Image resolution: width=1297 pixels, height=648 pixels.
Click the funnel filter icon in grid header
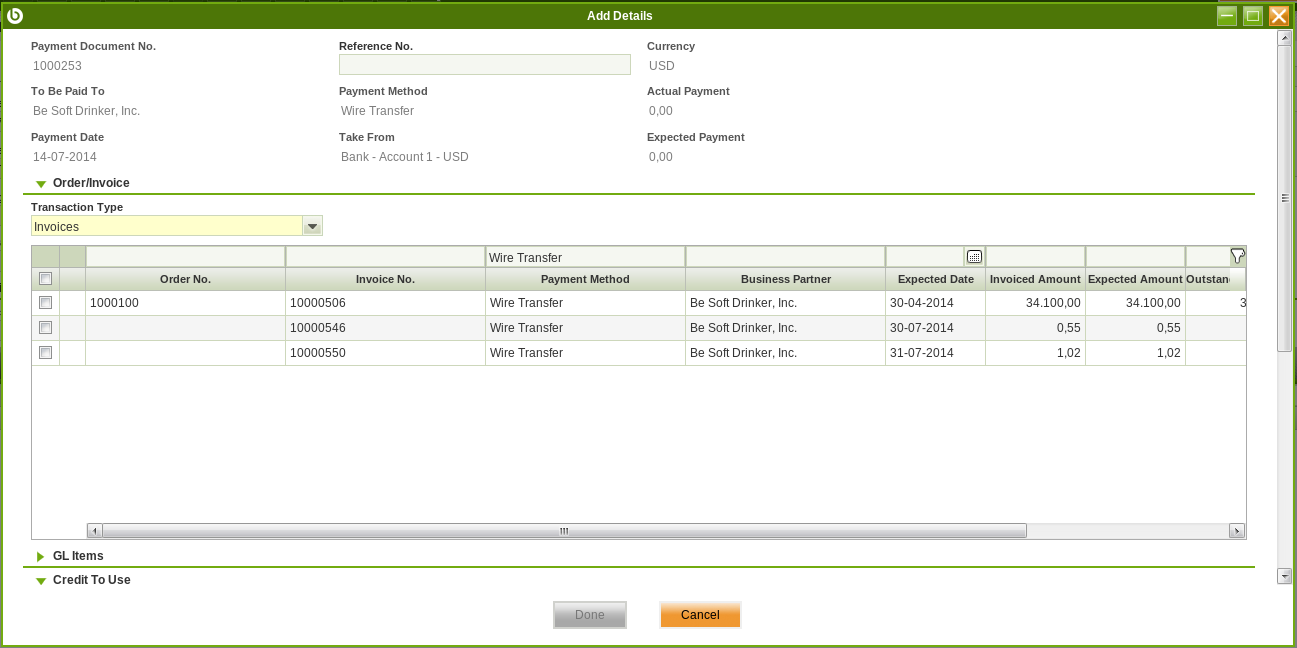(x=1237, y=256)
